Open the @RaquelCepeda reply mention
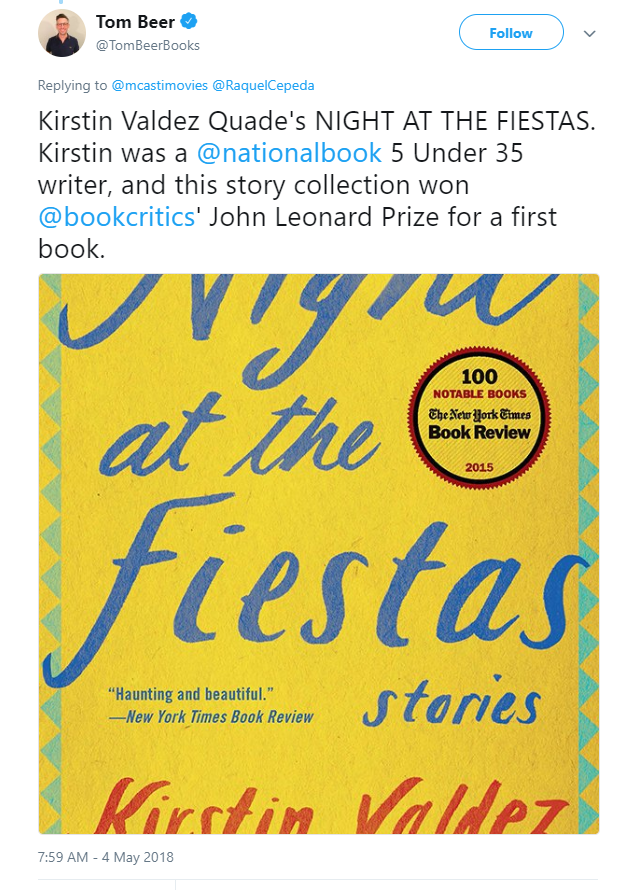The width and height of the screenshot is (637, 890). [x=263, y=85]
